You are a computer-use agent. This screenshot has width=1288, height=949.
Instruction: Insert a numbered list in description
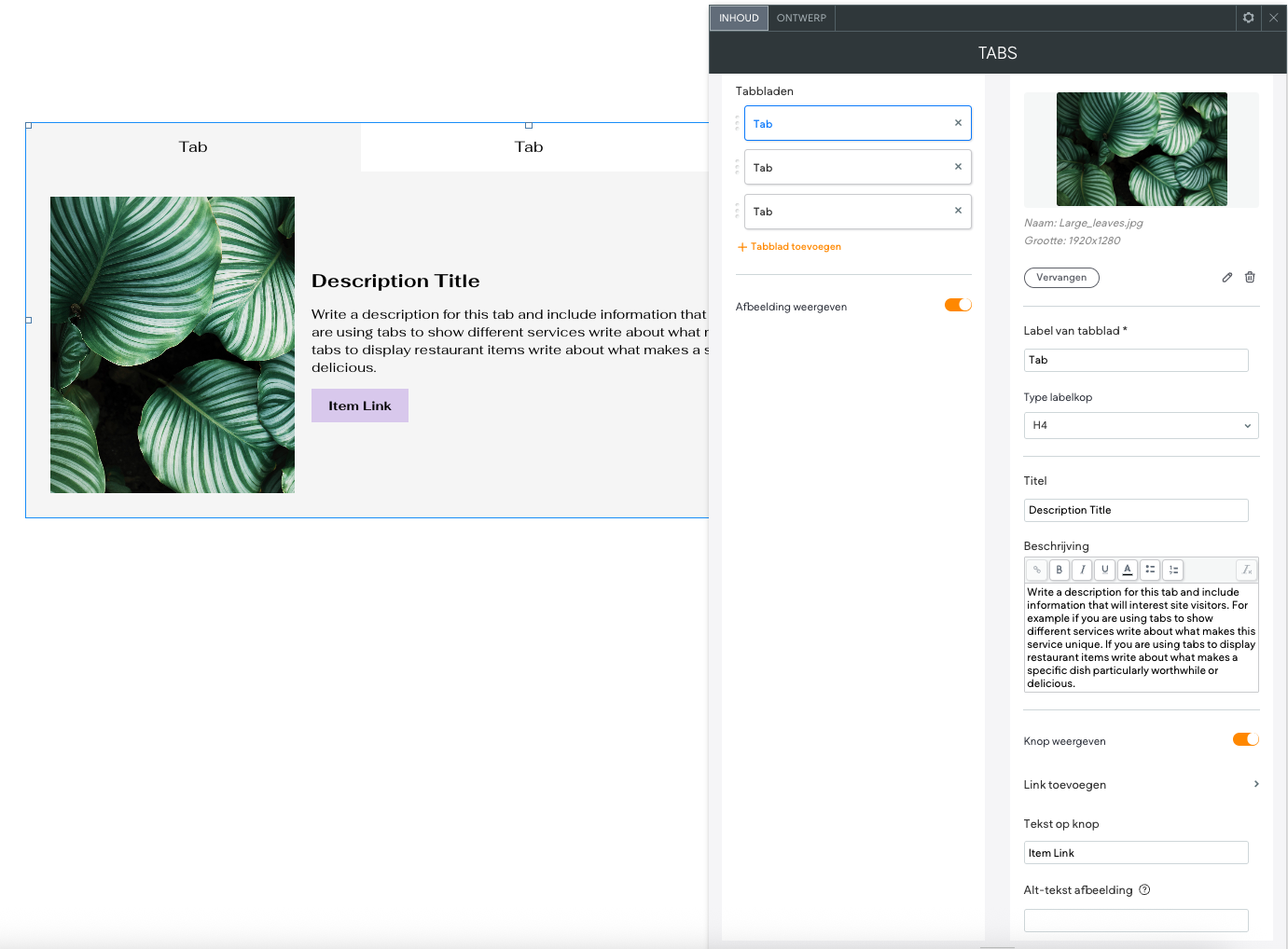(x=1173, y=570)
